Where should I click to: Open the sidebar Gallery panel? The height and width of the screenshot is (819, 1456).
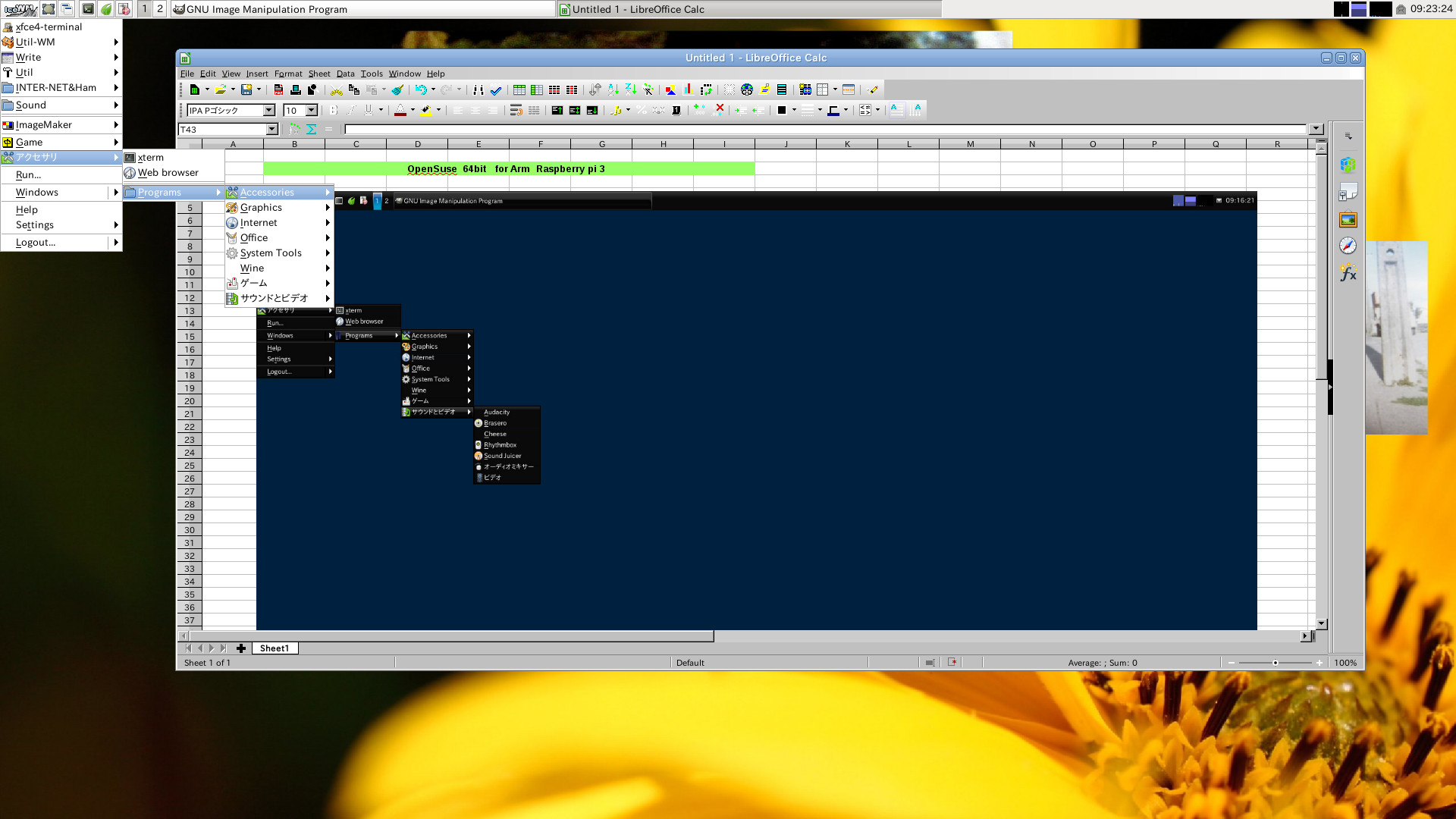tap(1348, 220)
